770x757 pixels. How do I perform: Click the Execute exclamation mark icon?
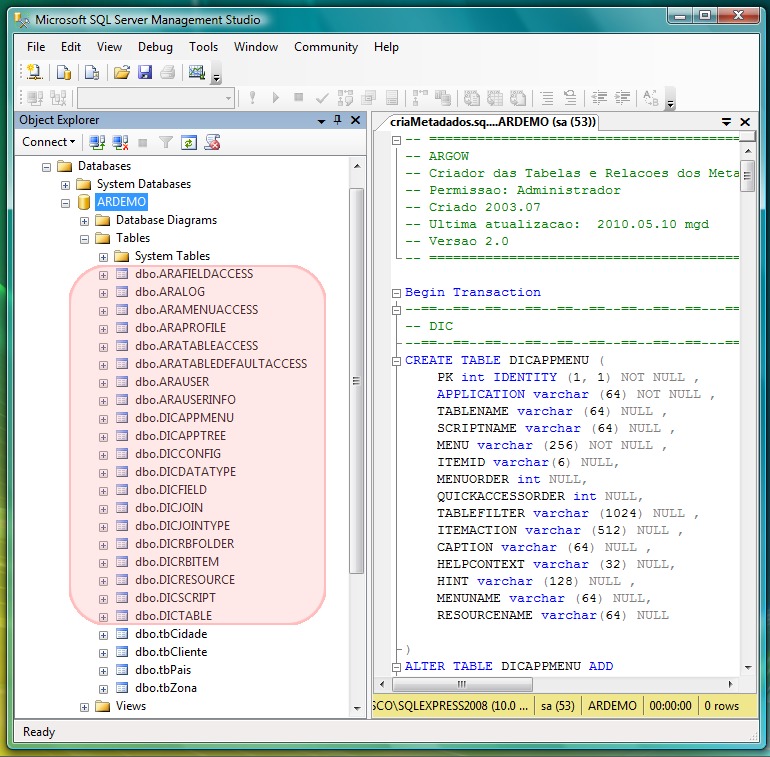point(252,98)
